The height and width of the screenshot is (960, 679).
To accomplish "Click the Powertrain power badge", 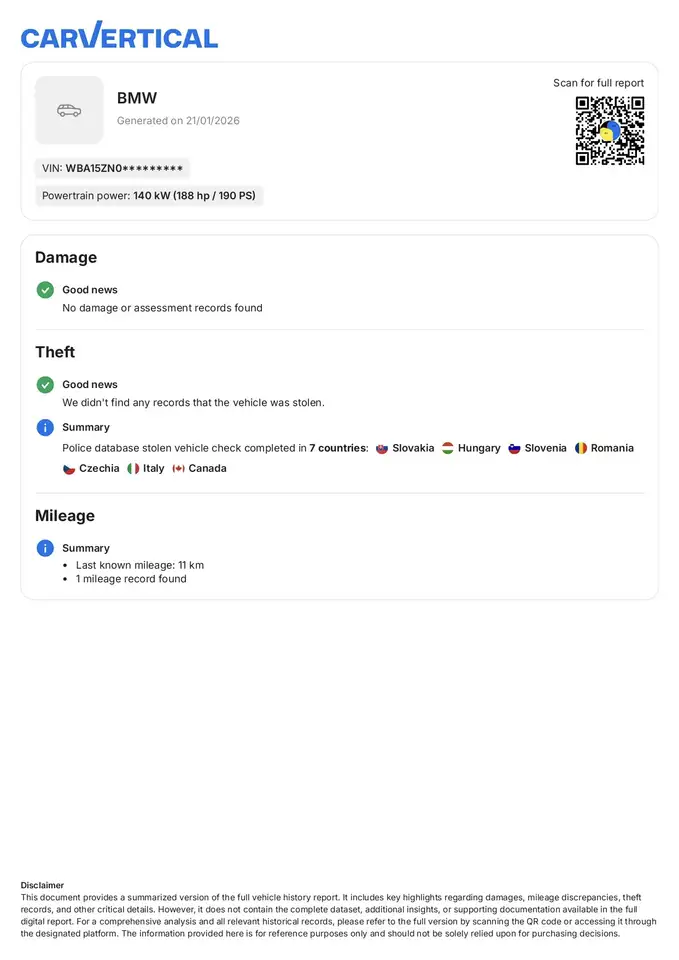I will pos(149,196).
